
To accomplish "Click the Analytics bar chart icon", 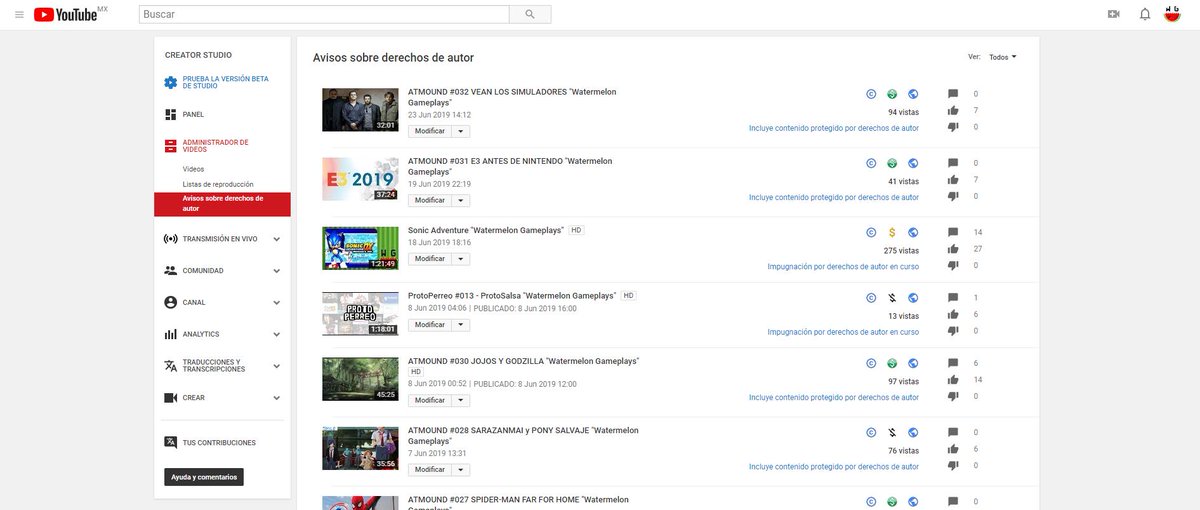I will coord(171,334).
